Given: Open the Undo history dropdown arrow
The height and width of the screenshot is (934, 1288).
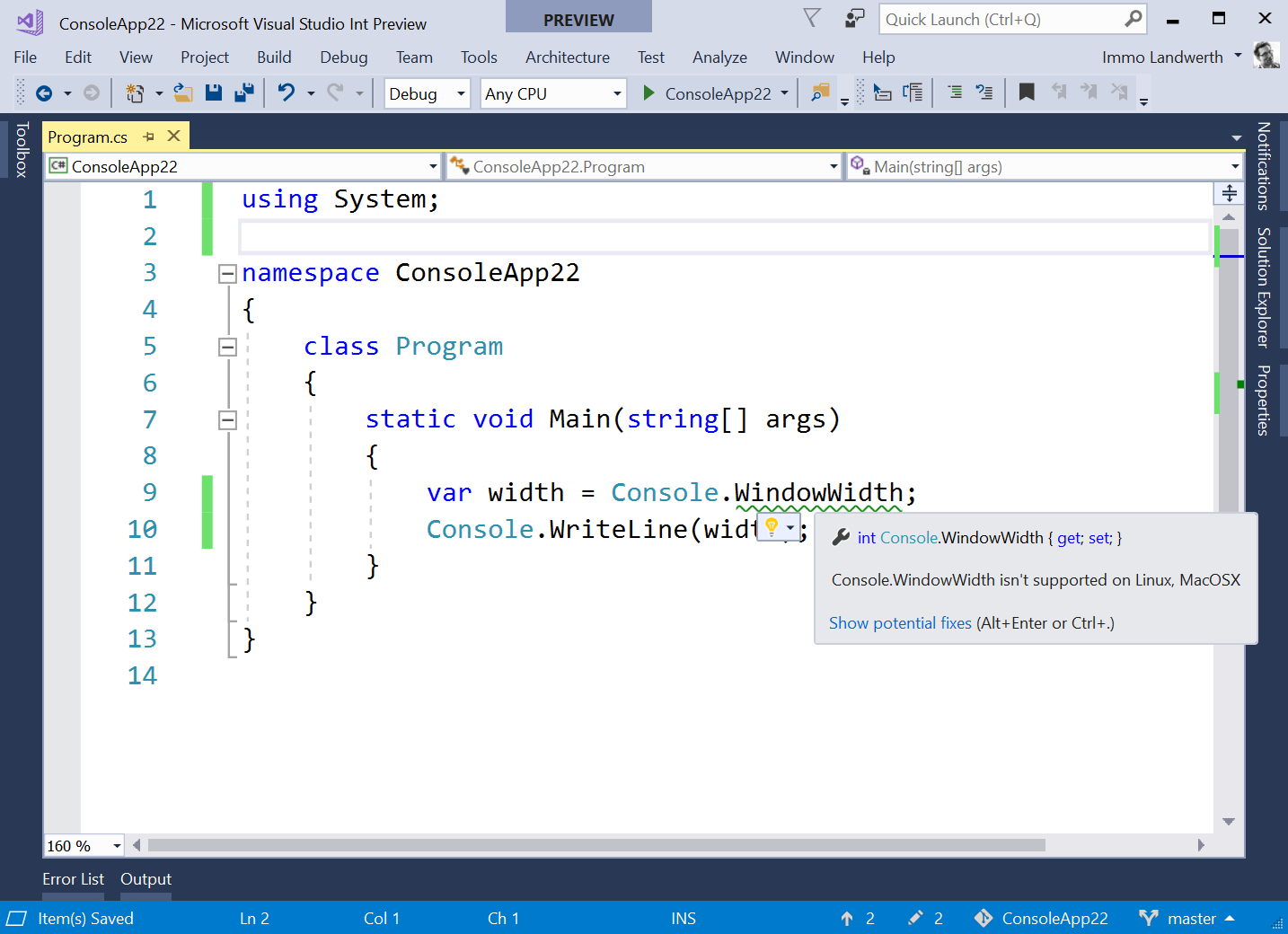Looking at the screenshot, I should tap(311, 93).
